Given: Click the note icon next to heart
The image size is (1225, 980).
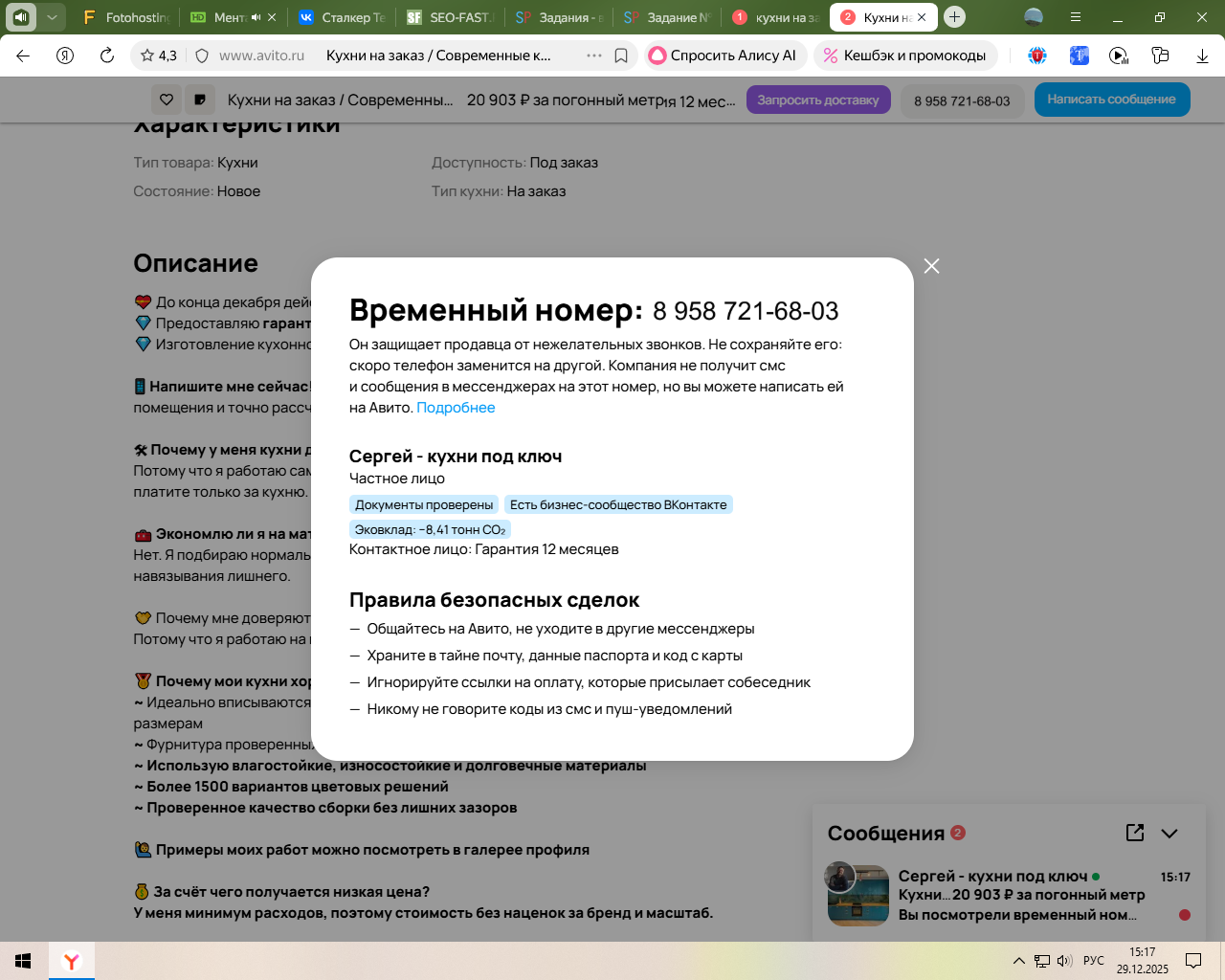Looking at the screenshot, I should (x=200, y=100).
